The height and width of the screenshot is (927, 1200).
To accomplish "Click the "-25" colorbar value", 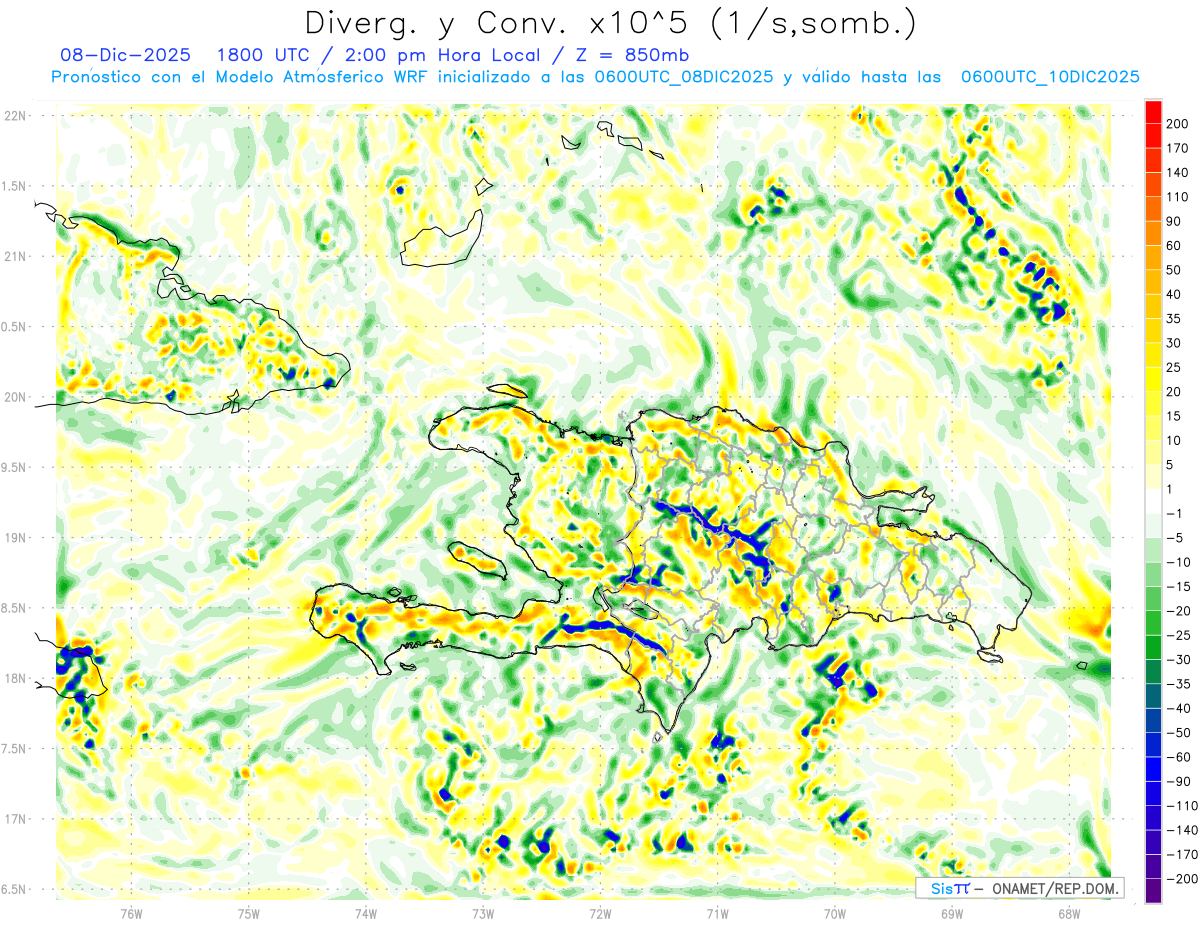I will [1180, 635].
